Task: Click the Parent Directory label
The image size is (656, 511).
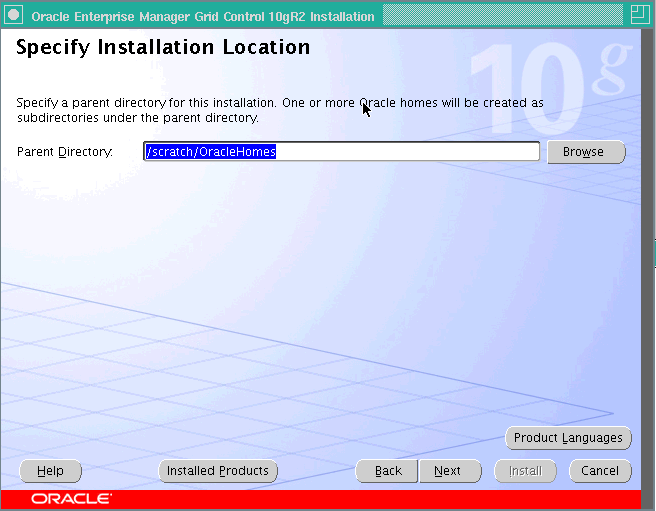Action: [x=64, y=152]
